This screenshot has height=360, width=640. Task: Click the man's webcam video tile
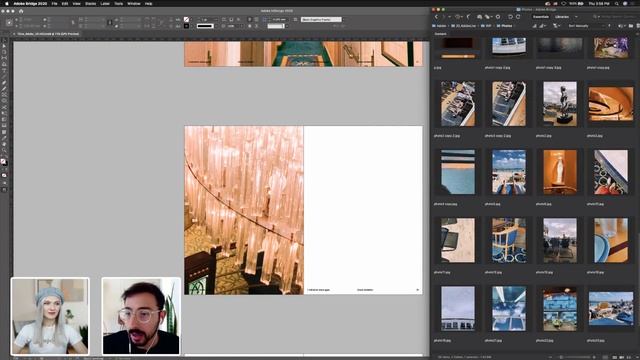[x=141, y=316]
